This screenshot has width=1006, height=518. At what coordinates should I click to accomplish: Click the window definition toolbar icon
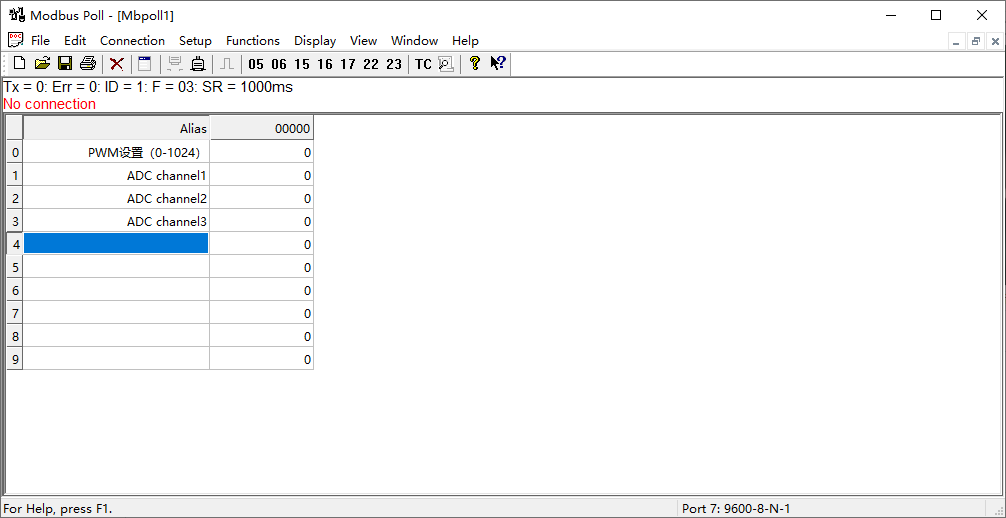(x=145, y=64)
